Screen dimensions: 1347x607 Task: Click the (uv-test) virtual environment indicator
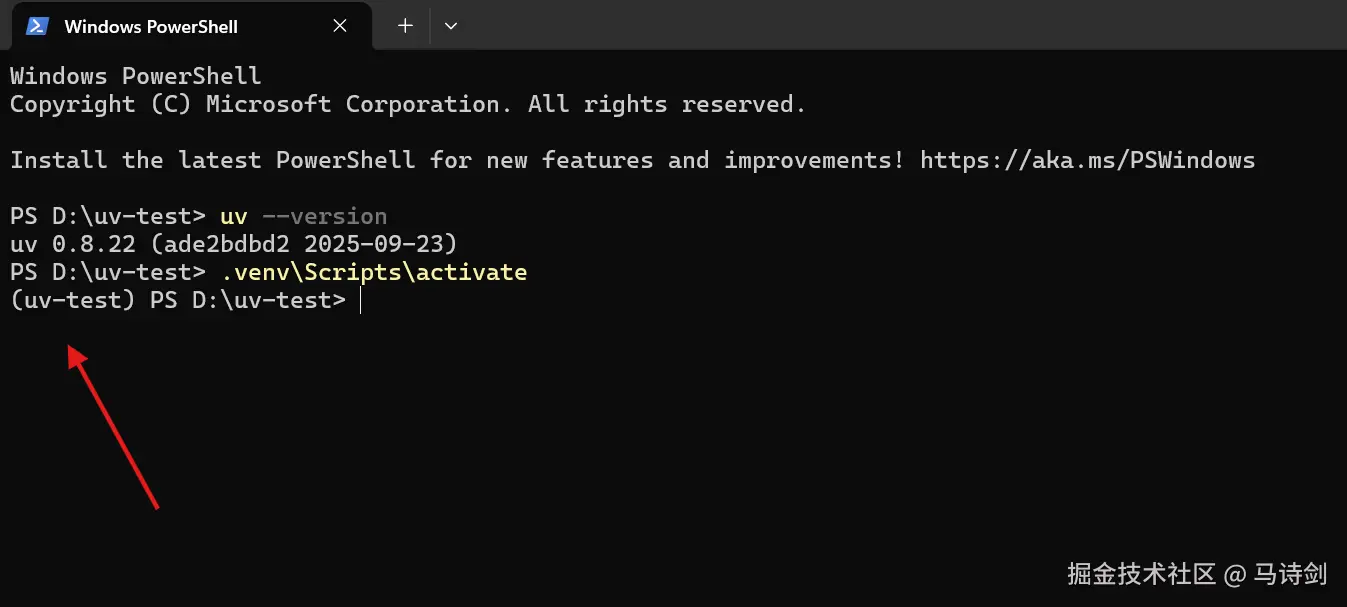pos(72,300)
